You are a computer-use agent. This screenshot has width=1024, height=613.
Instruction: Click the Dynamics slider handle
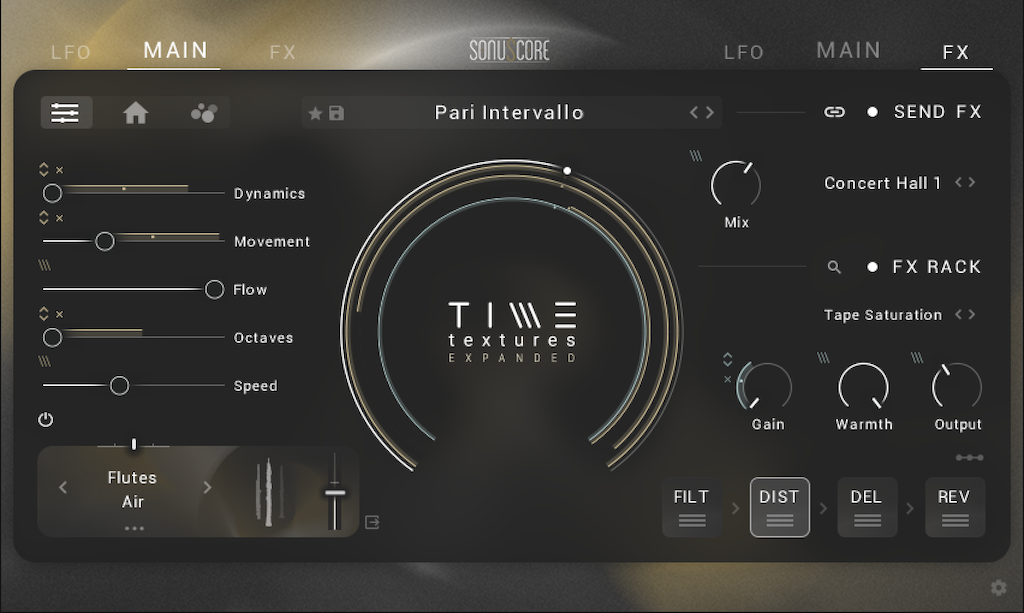pyautogui.click(x=52, y=193)
